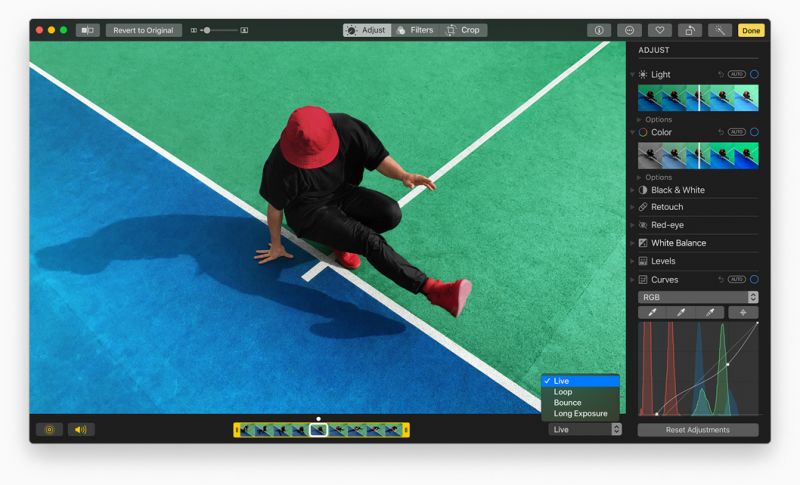
Task: Expand the White Balance section
Action: (x=633, y=243)
